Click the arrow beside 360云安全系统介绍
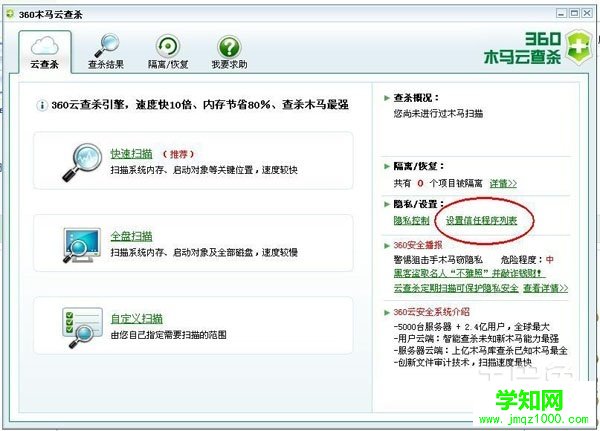Screen dimensions: 600x431 click(x=387, y=312)
